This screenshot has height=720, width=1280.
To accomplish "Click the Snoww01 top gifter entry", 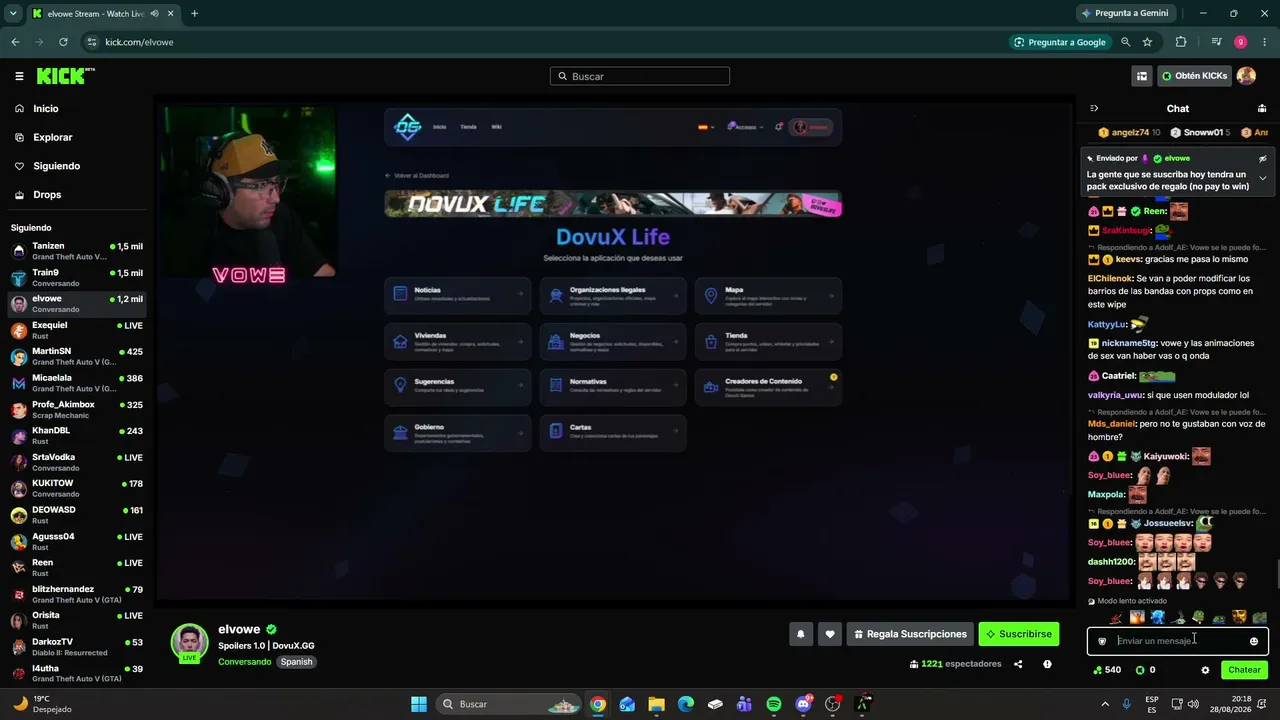I will [1200, 132].
